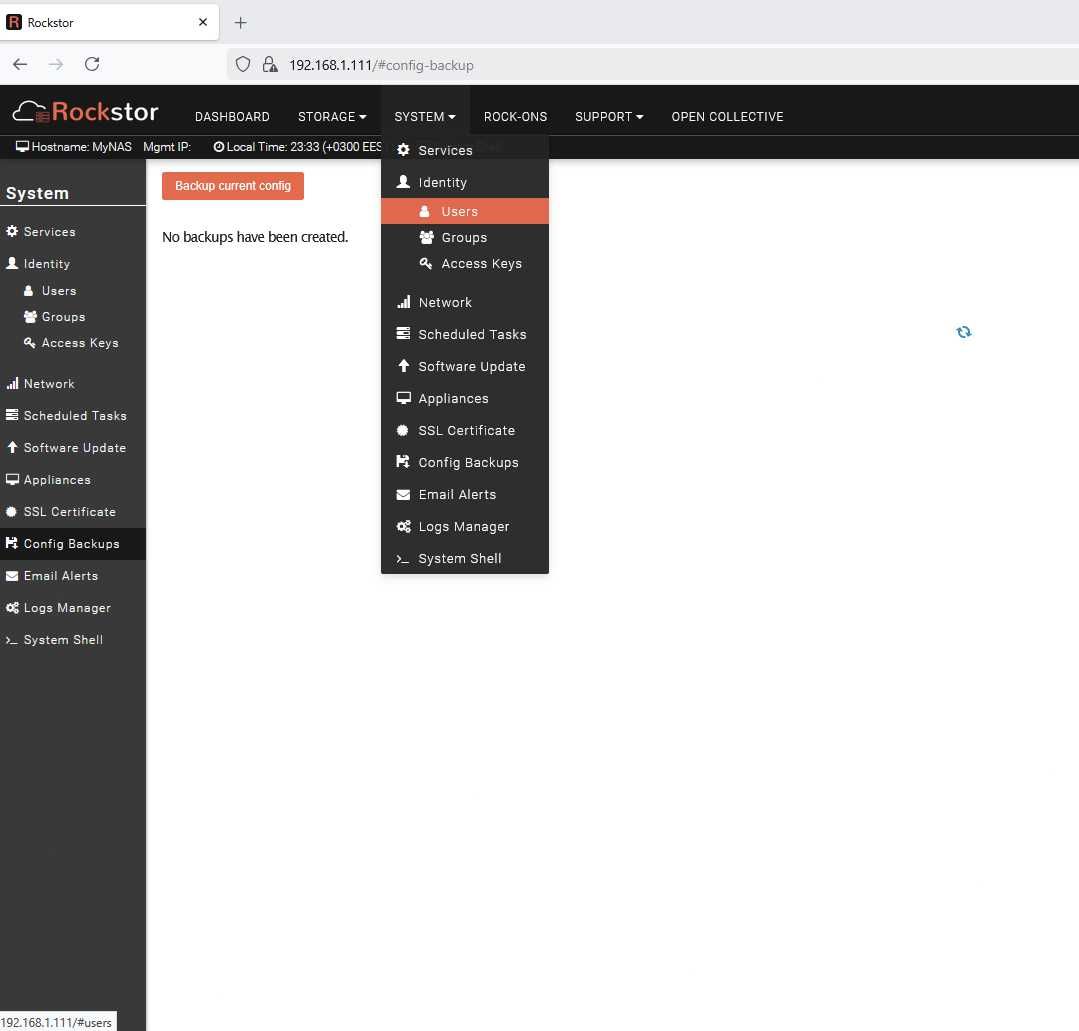
Task: Click the shield tracking protection icon
Action: [x=242, y=65]
